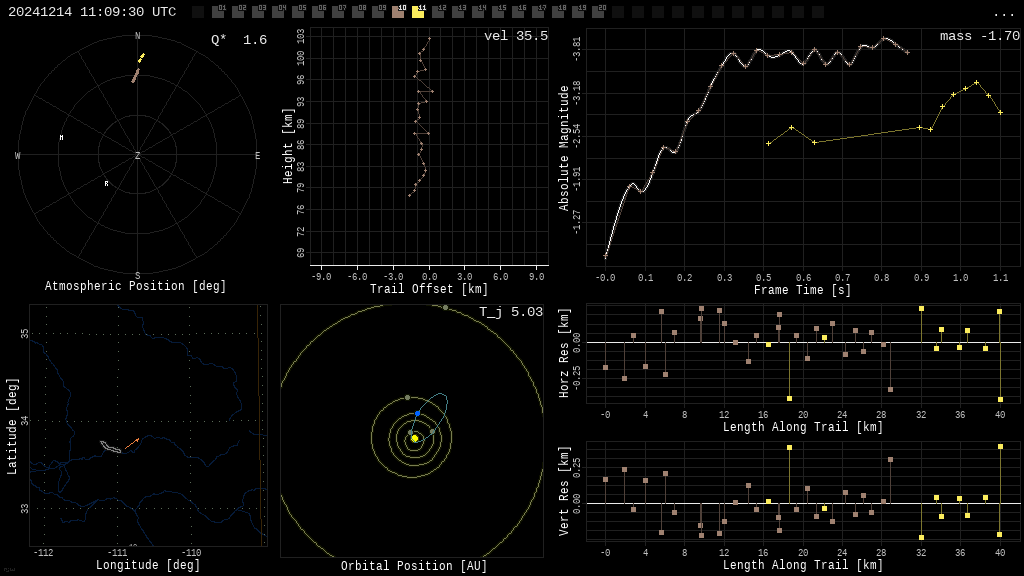Select station square 16 in top bar
The width and height of the screenshot is (1024, 576).
click(x=518, y=12)
